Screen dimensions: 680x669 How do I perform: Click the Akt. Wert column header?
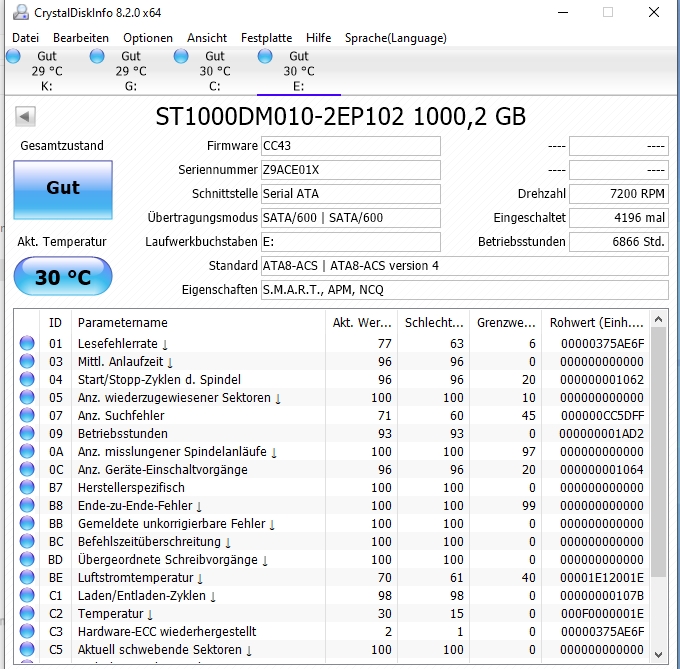[x=362, y=323]
